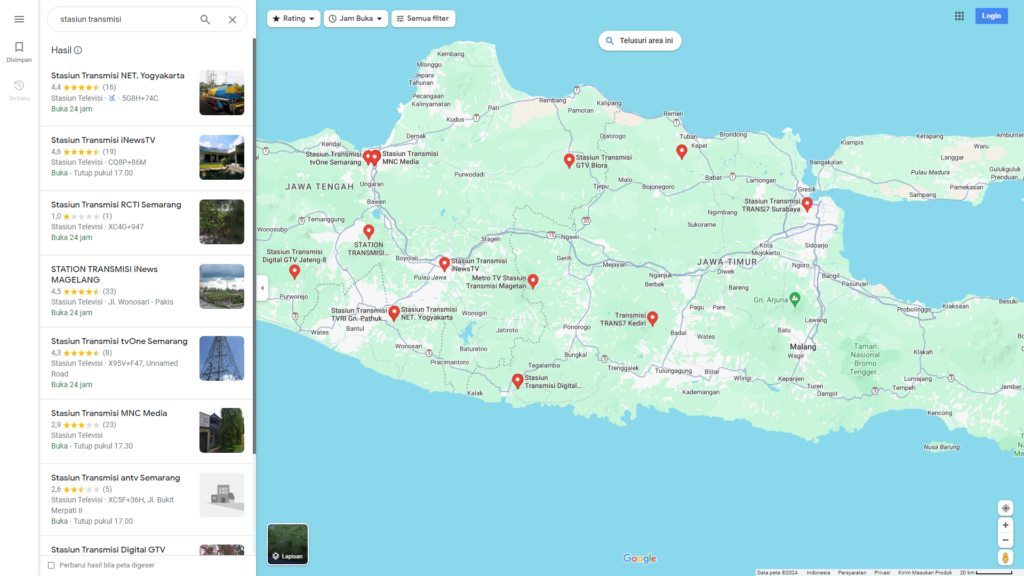Click the Indonesia link in the footer
This screenshot has height=576, width=1024.
click(818, 573)
